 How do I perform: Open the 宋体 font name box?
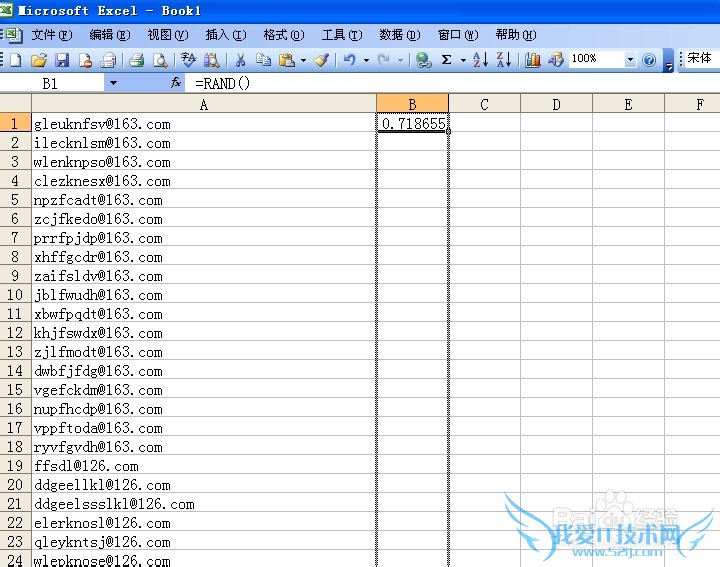702,59
